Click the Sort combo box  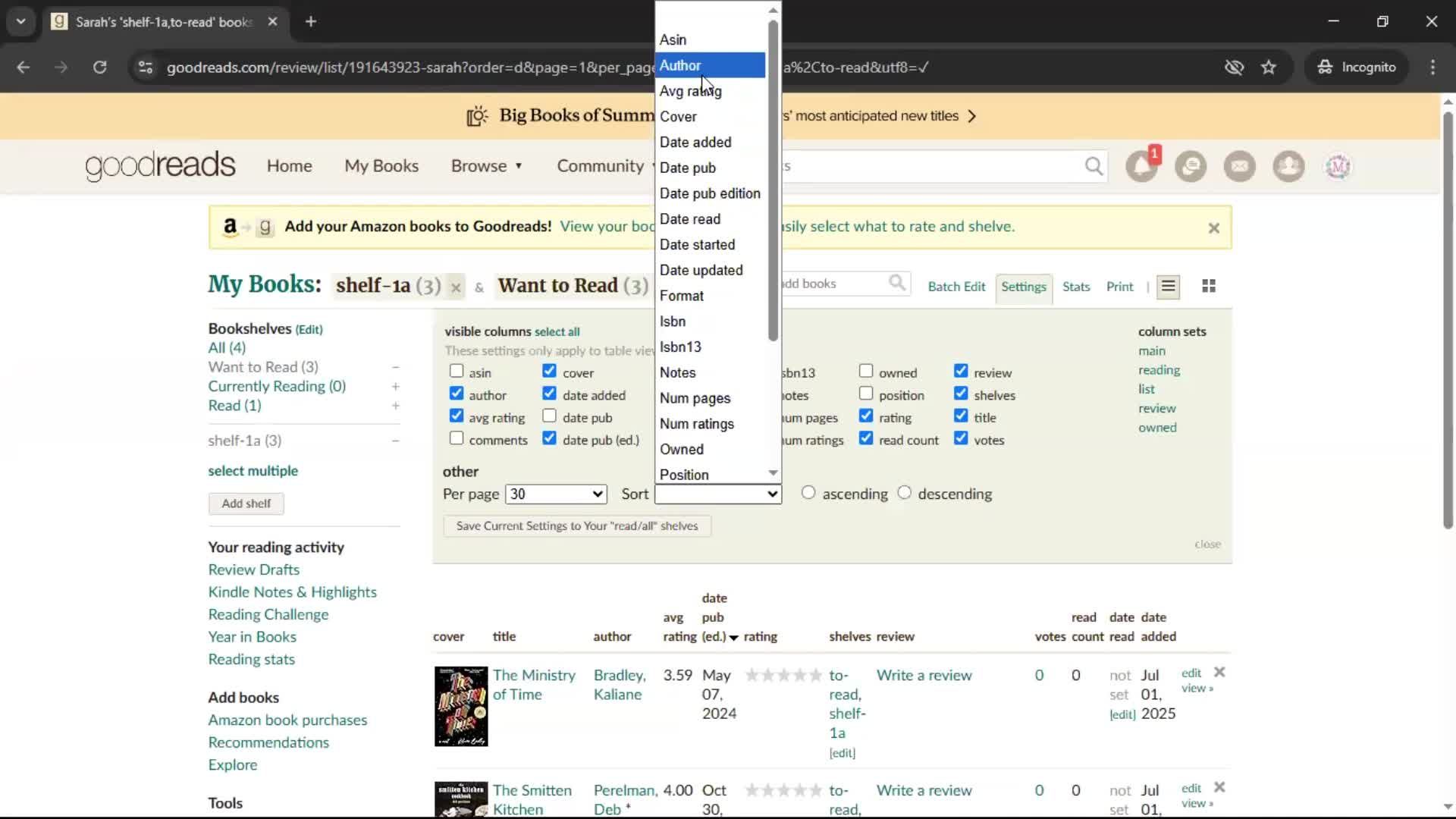(718, 494)
